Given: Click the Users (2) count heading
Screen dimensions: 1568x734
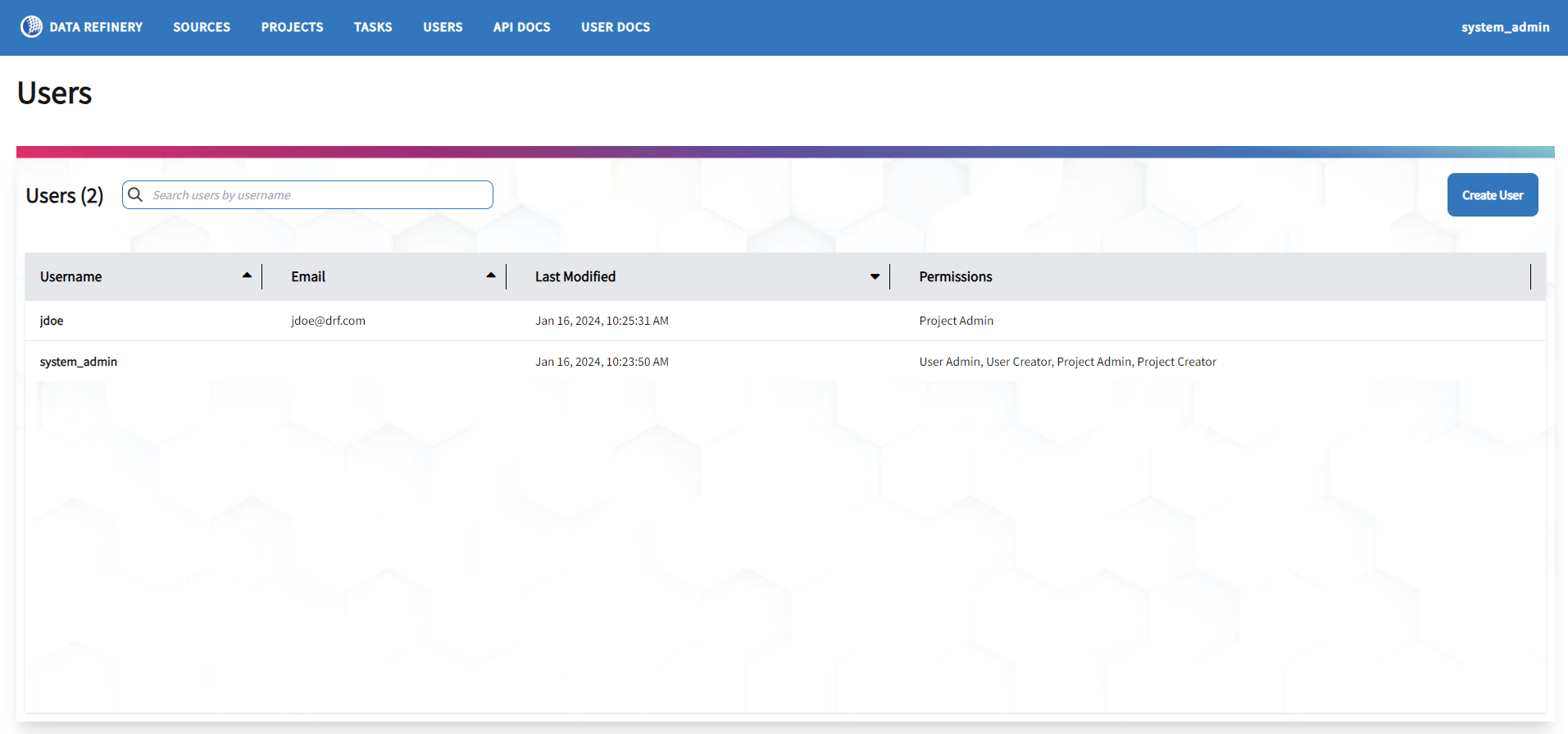Looking at the screenshot, I should click(65, 196).
